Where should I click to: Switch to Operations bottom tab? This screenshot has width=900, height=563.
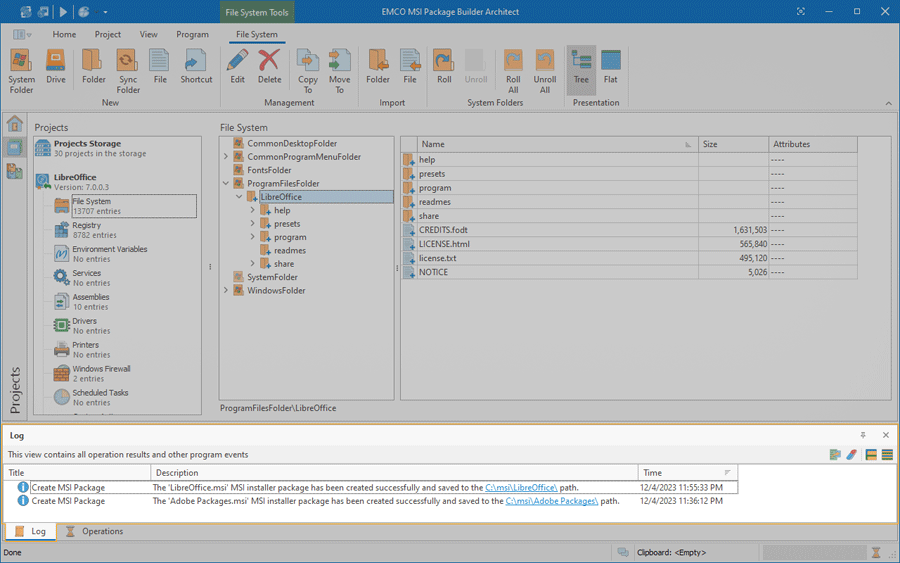[x=95, y=531]
